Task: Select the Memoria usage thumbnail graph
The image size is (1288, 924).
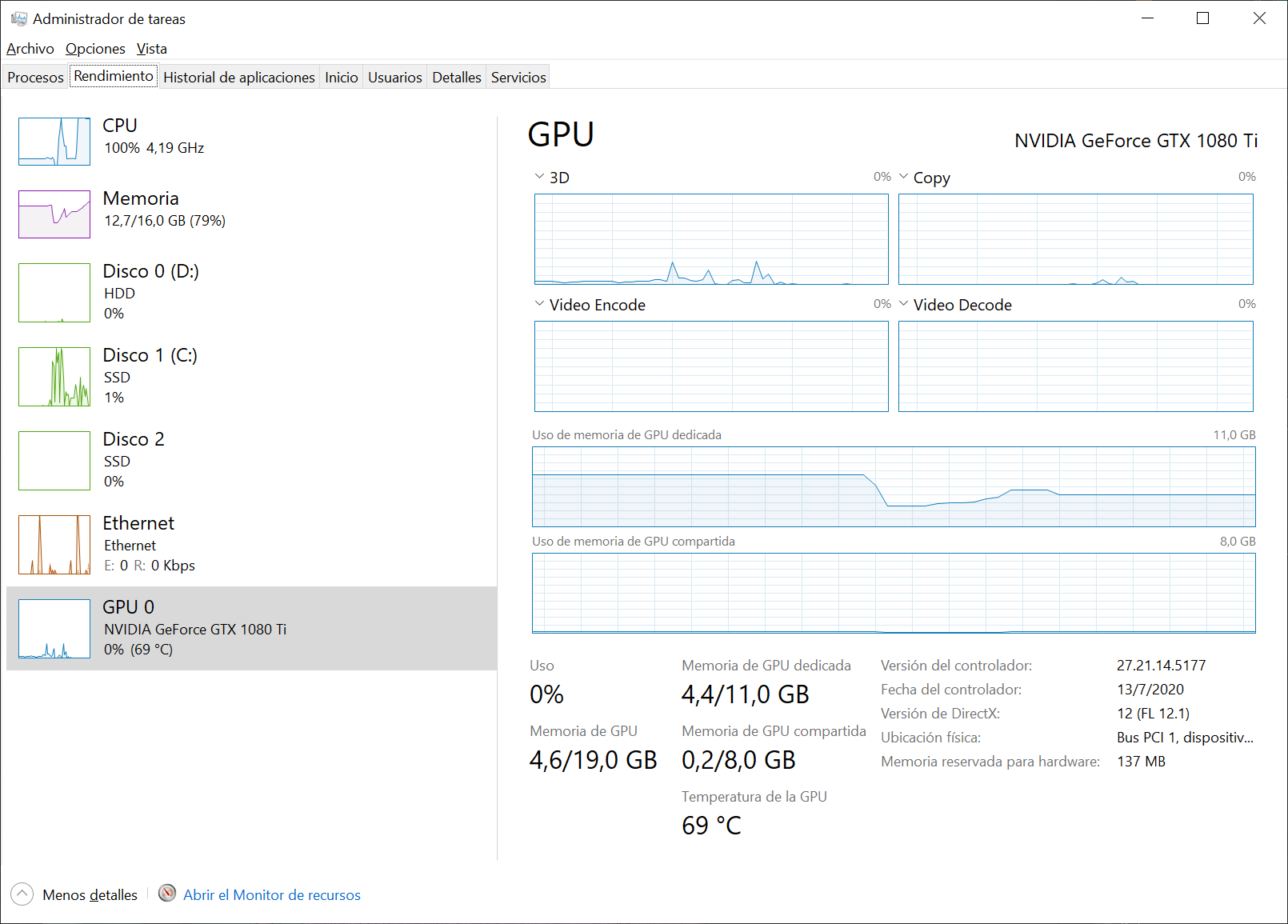Action: pos(54,214)
